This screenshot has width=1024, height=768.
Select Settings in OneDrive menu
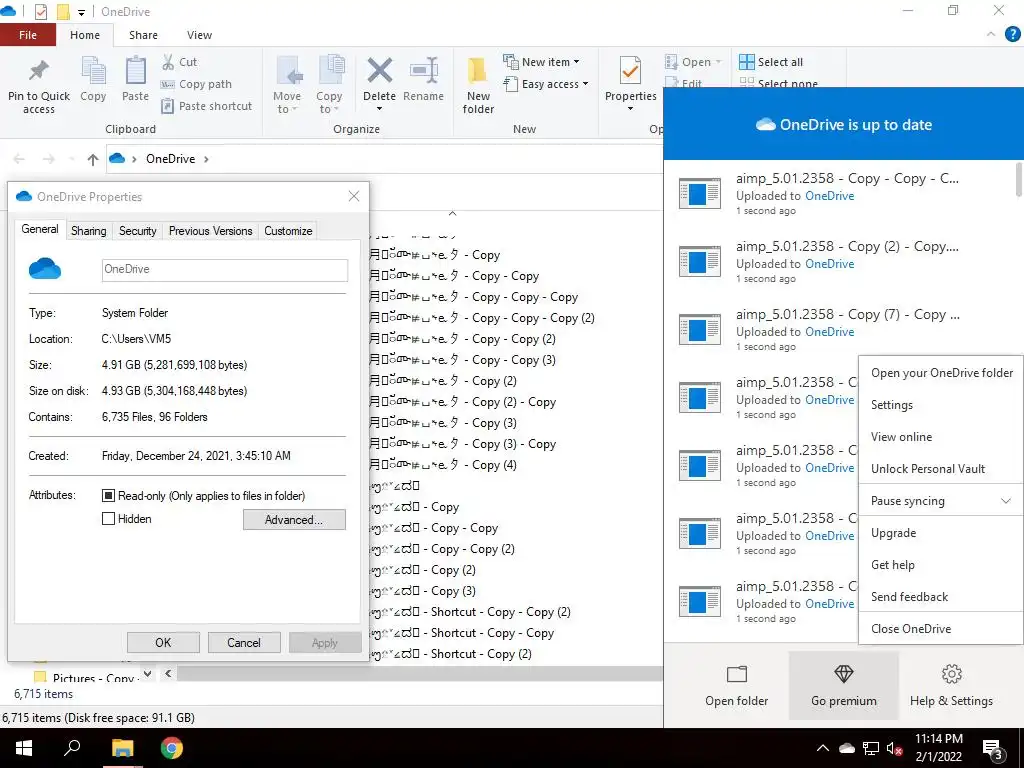941,405
